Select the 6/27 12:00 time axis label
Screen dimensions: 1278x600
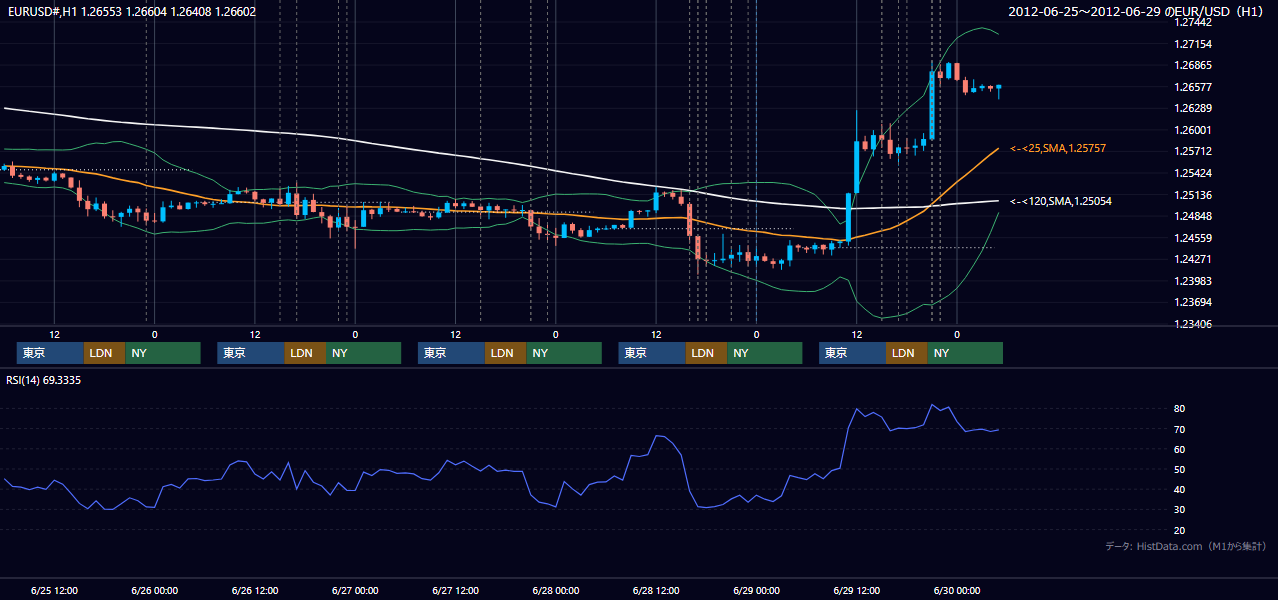coord(455,590)
